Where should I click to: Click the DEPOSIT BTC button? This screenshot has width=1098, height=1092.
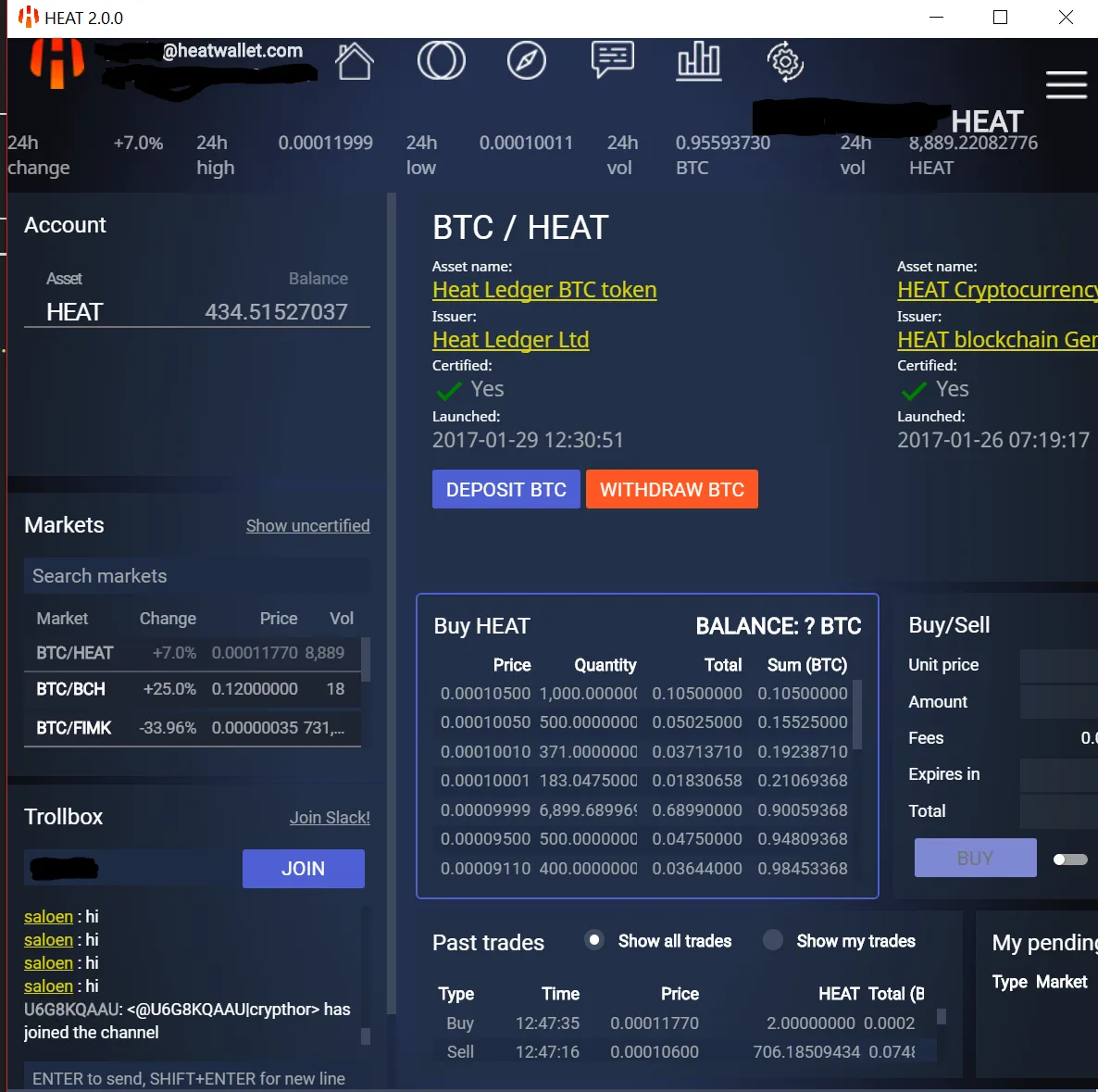tap(505, 489)
